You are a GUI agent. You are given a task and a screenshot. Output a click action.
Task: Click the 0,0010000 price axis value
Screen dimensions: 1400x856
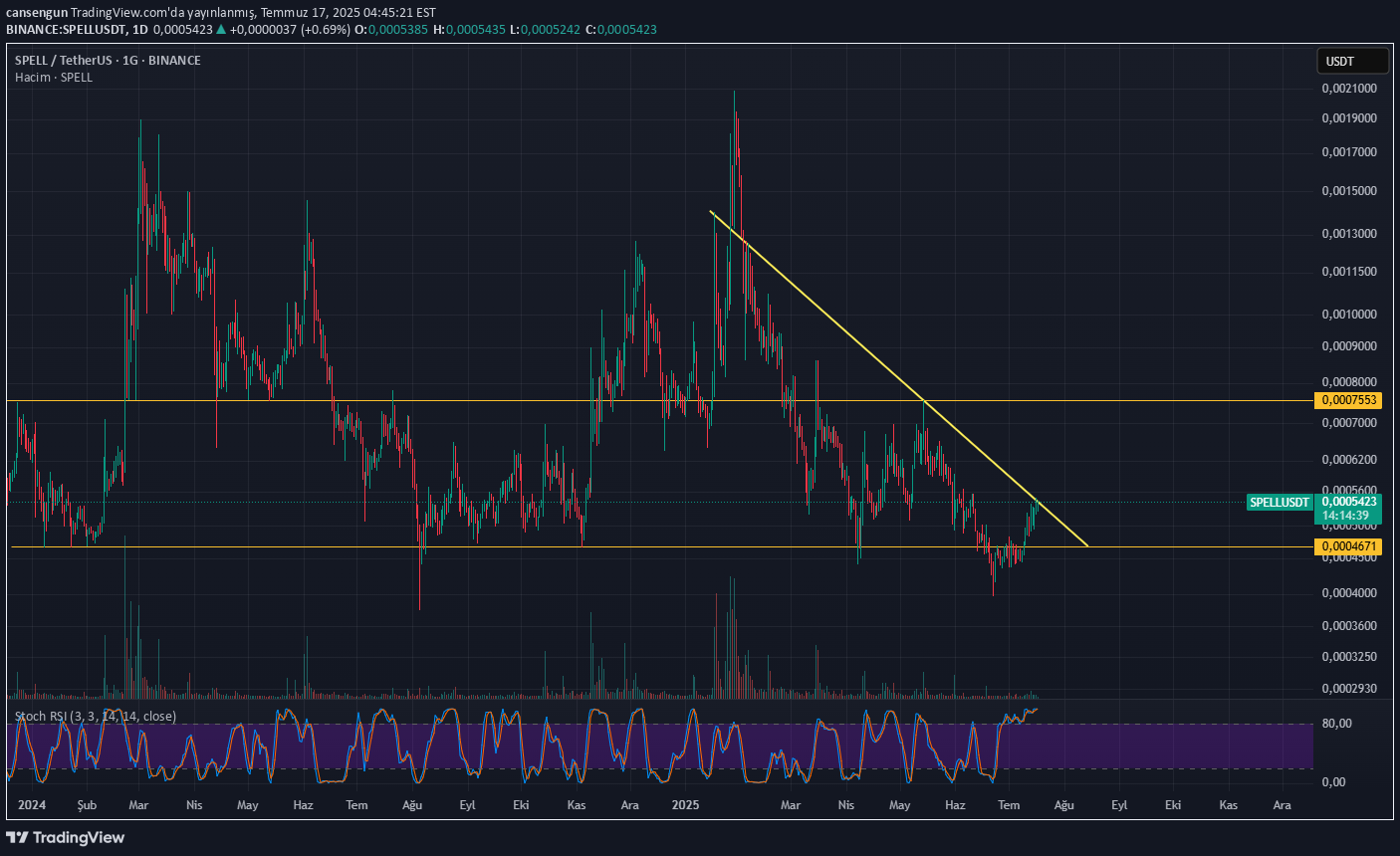click(x=1349, y=315)
